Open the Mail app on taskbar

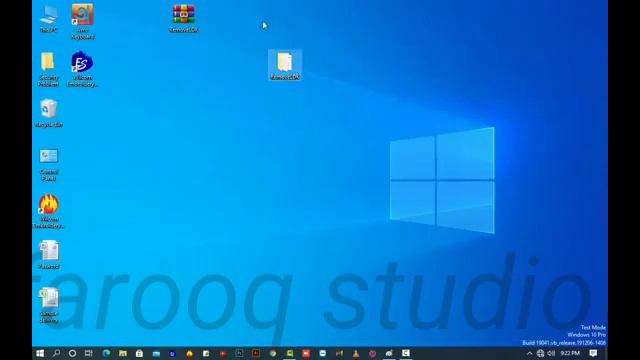156,353
